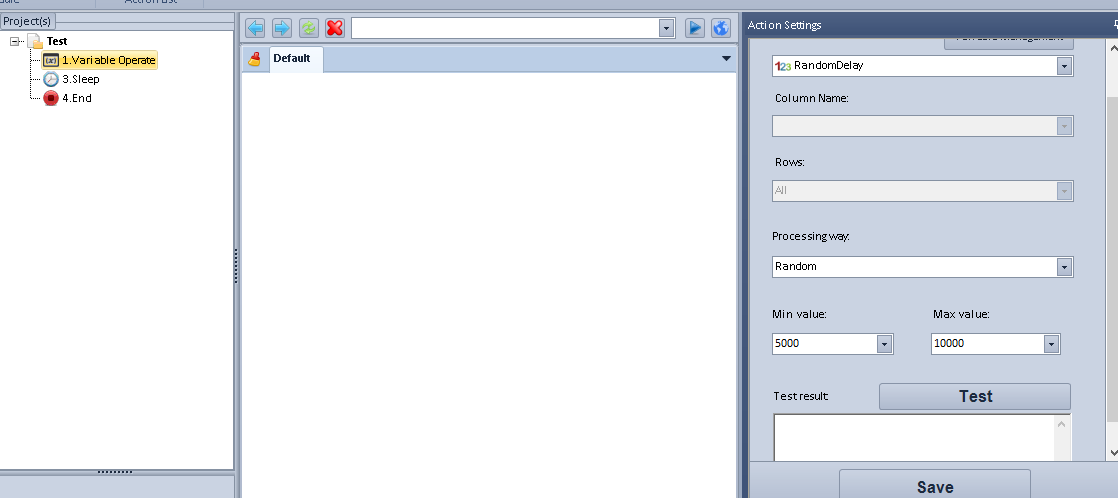Click the green refresh page icon

pos(308,28)
